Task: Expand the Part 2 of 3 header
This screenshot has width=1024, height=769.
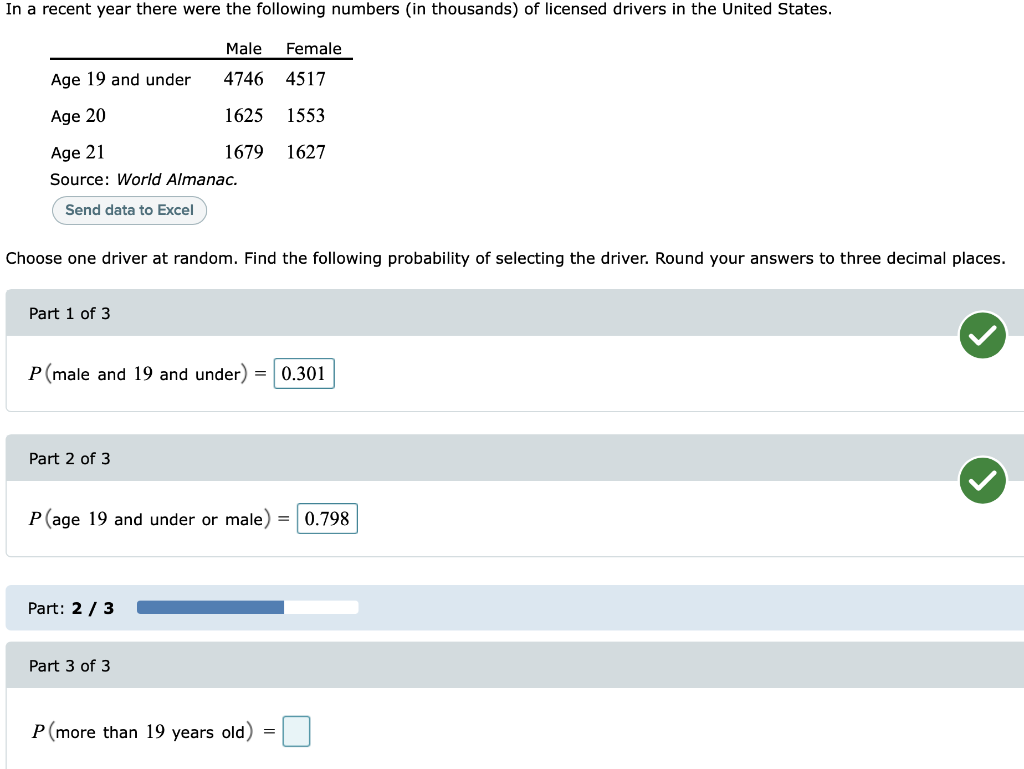Action: (x=515, y=458)
